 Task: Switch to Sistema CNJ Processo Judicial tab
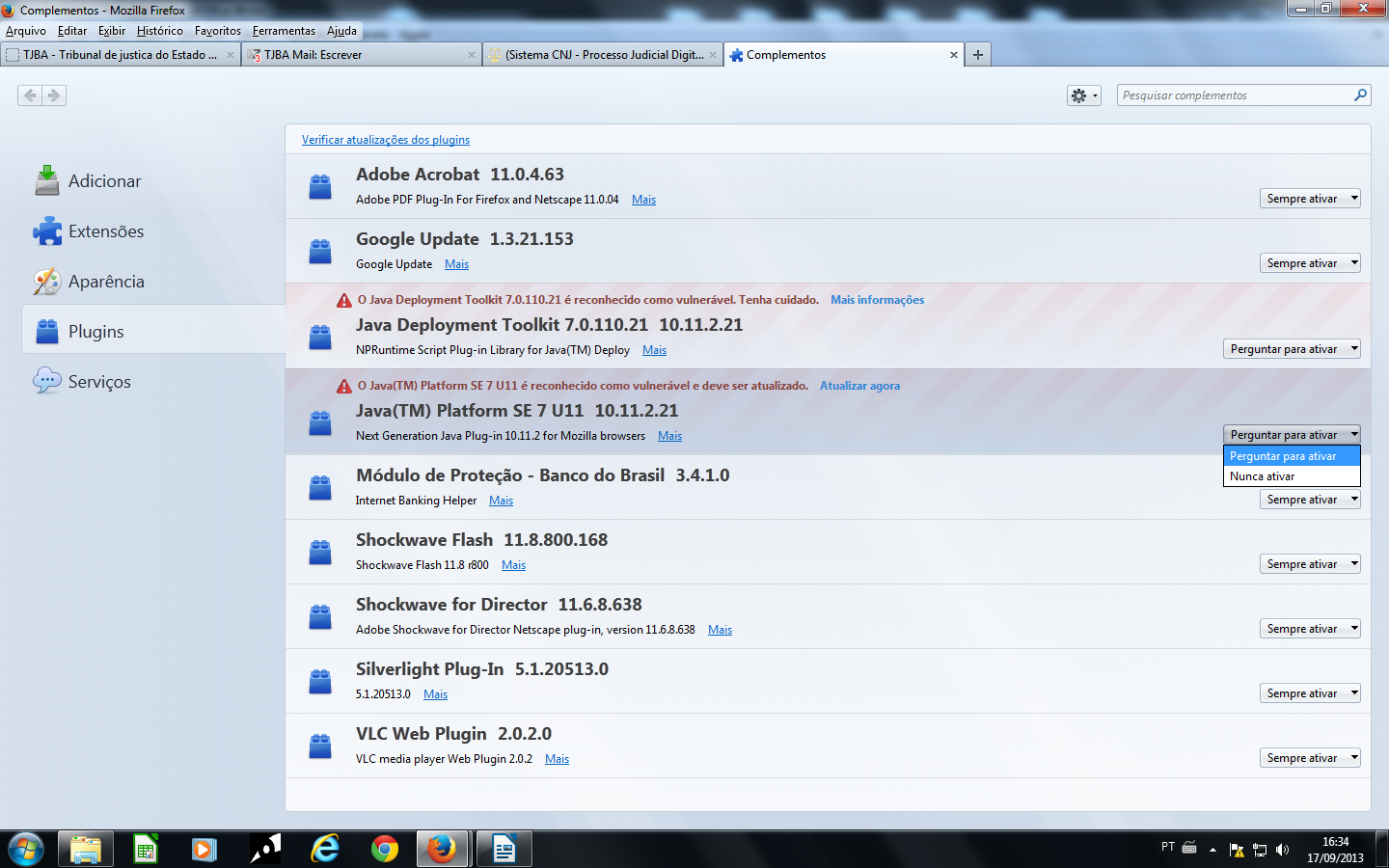pyautogui.click(x=602, y=55)
